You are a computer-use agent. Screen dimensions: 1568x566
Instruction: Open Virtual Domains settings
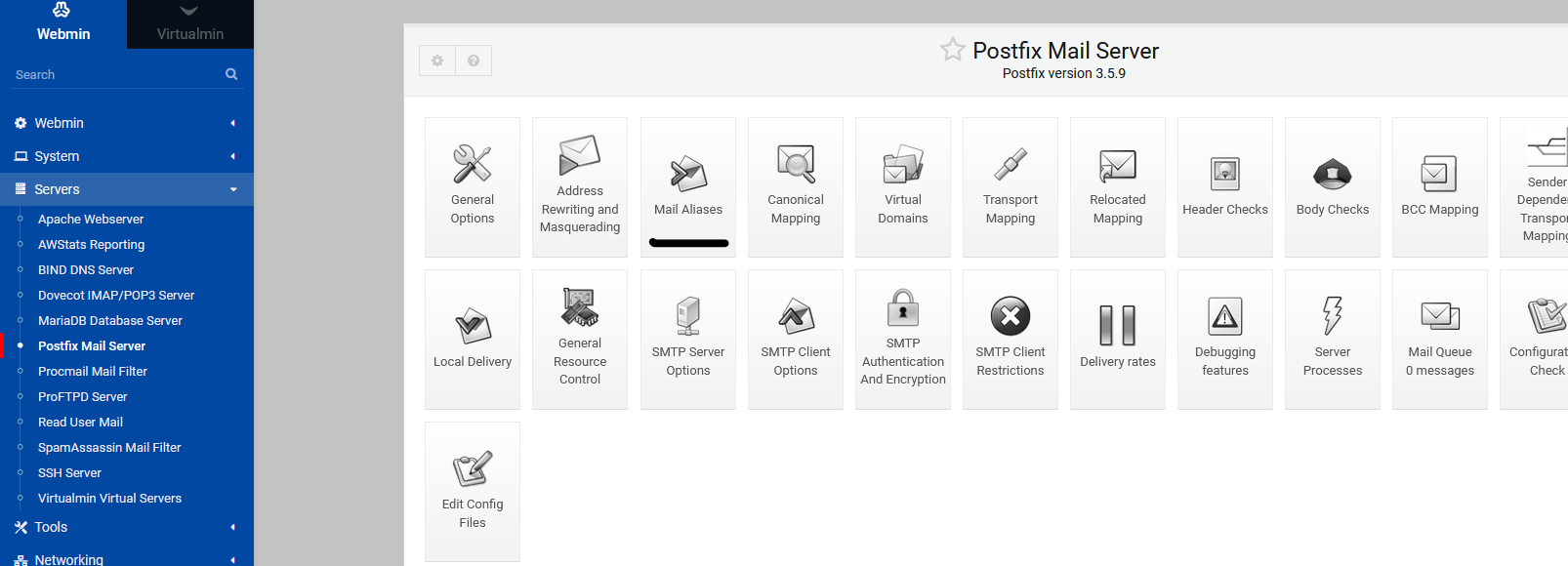(x=903, y=187)
